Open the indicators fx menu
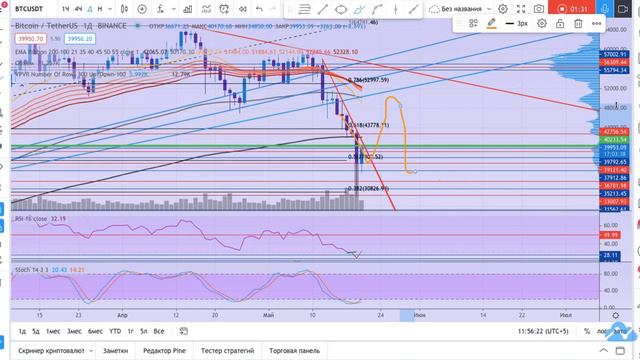640x360 pixels. (161, 9)
